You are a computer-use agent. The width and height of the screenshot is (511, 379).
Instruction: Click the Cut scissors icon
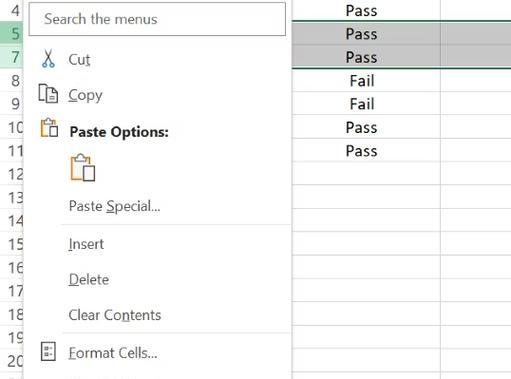[x=48, y=59]
